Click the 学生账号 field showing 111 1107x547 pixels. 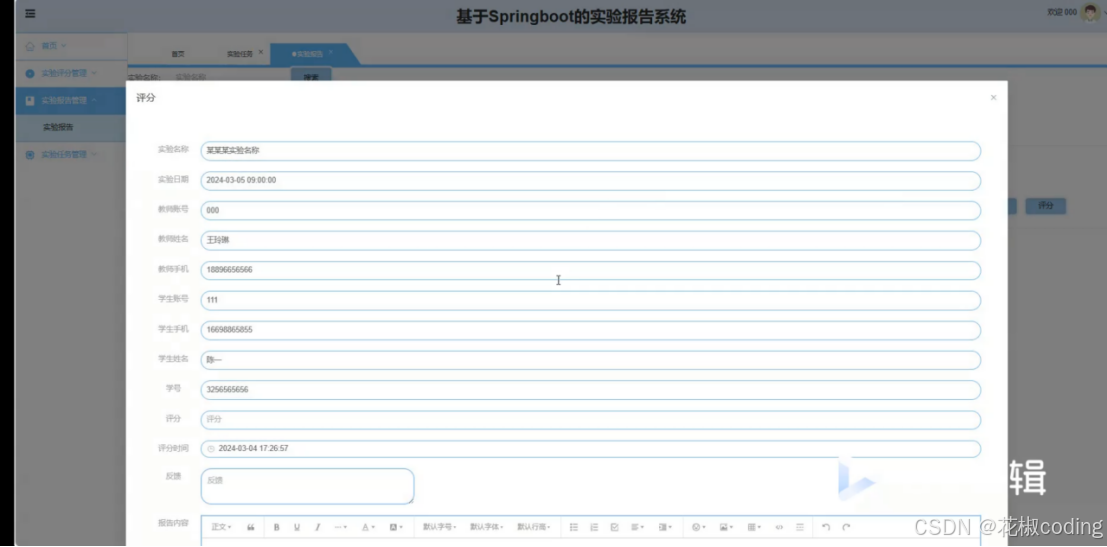590,300
